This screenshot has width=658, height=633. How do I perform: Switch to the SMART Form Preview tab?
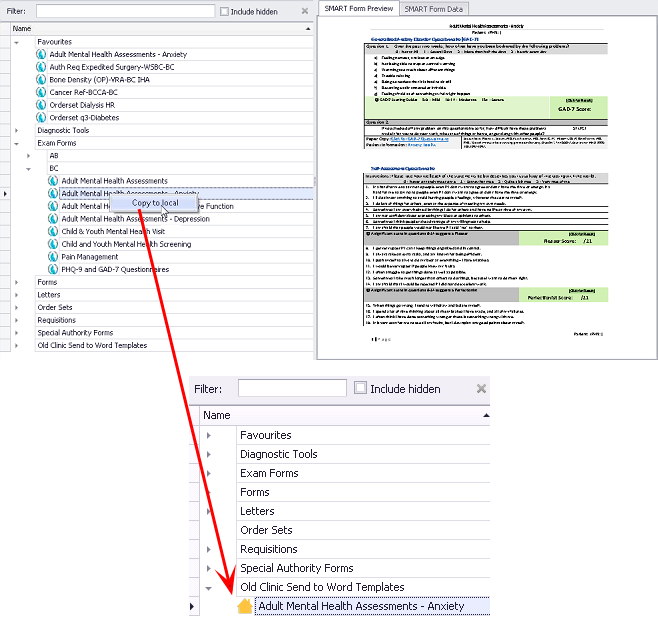pos(358,8)
